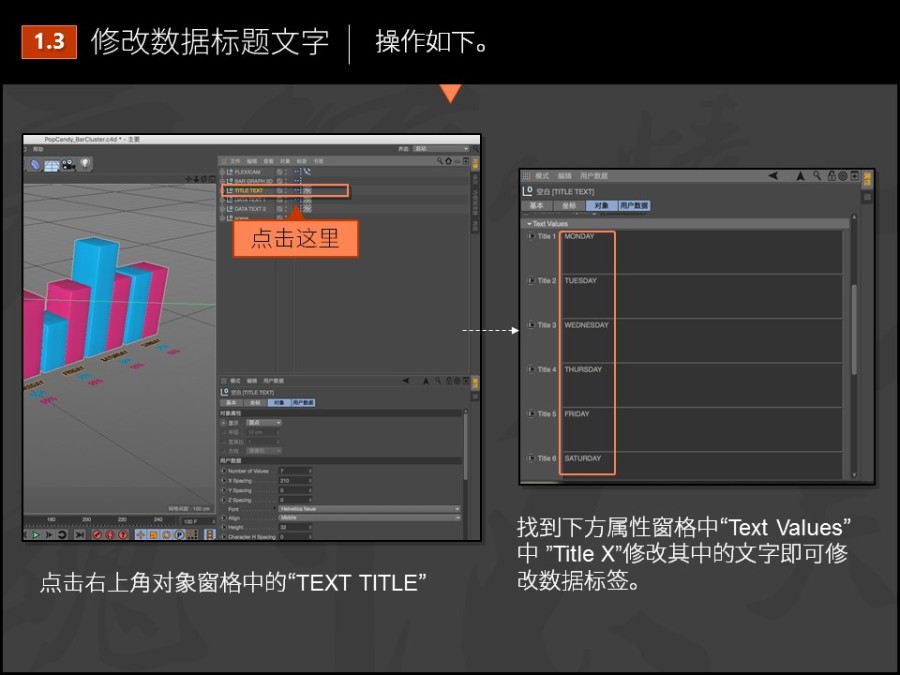This screenshot has width=900, height=675.
Task: Switch to the 用户数据 tab in the Attribute Manager
Action: pyautogui.click(x=635, y=205)
